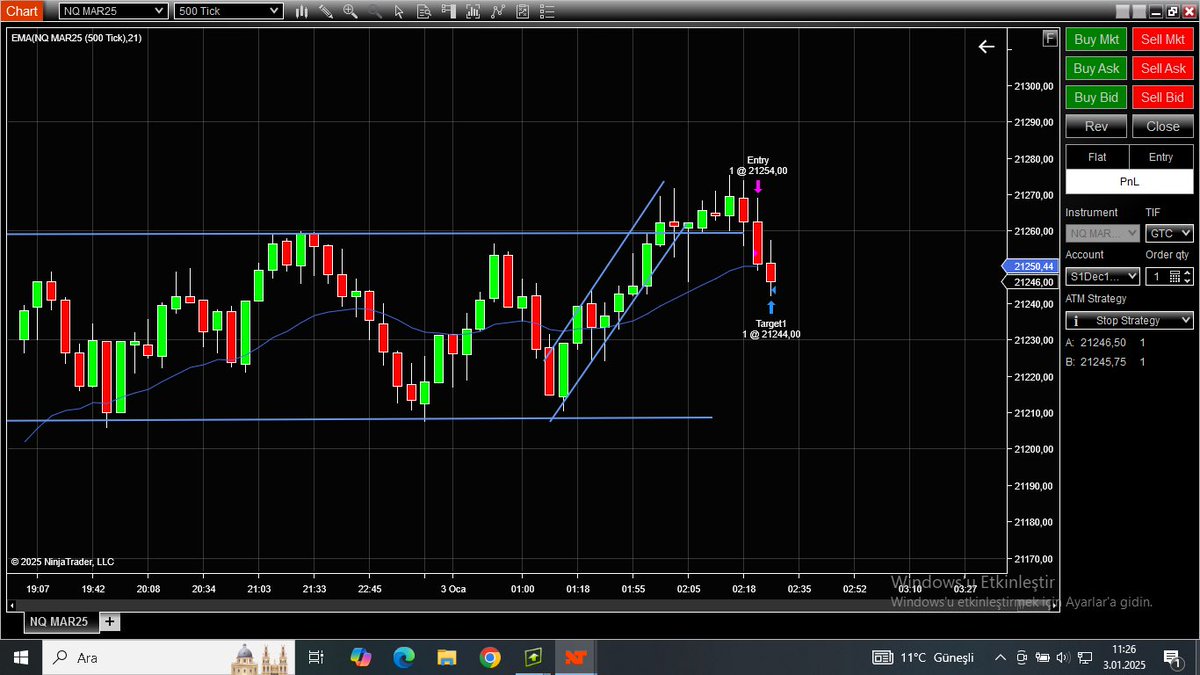Click the Buy Bid button
Screen dimensions: 1200x675
coord(1096,97)
